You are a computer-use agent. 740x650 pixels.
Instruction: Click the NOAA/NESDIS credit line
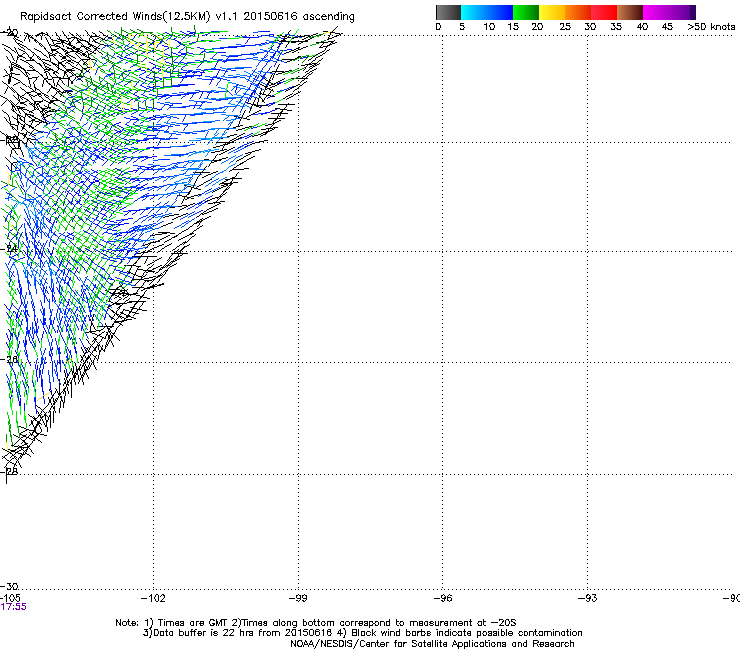pyautogui.click(x=432, y=644)
